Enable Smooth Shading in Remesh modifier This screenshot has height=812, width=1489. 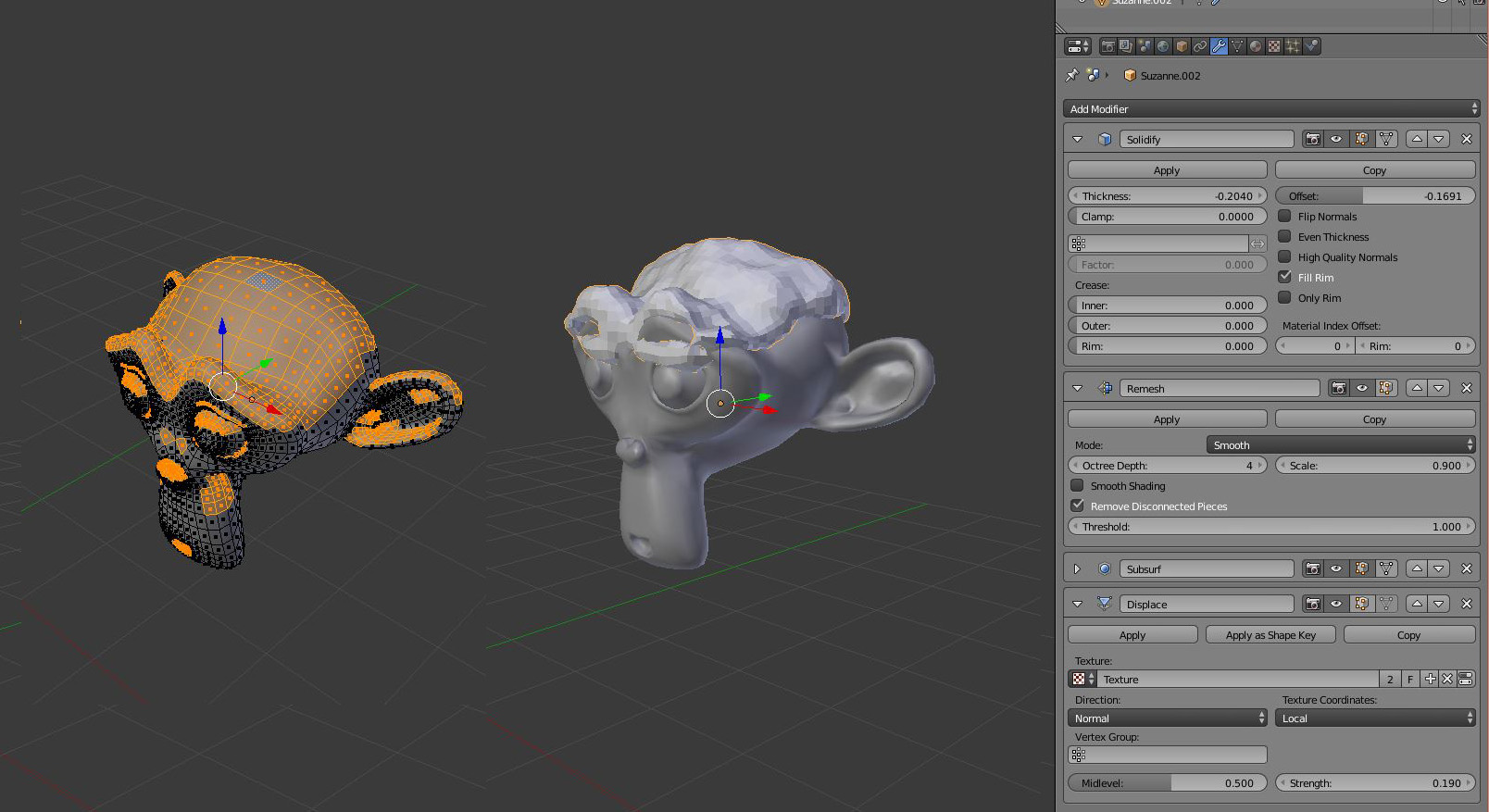pos(1077,485)
